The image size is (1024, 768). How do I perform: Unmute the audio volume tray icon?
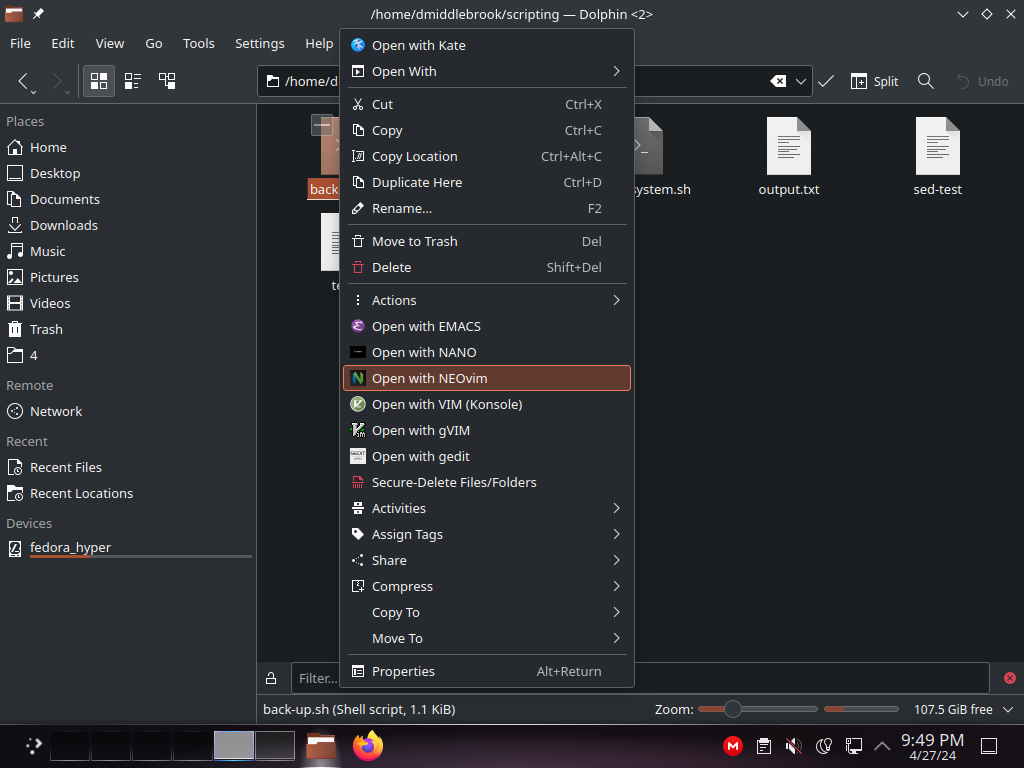click(793, 746)
